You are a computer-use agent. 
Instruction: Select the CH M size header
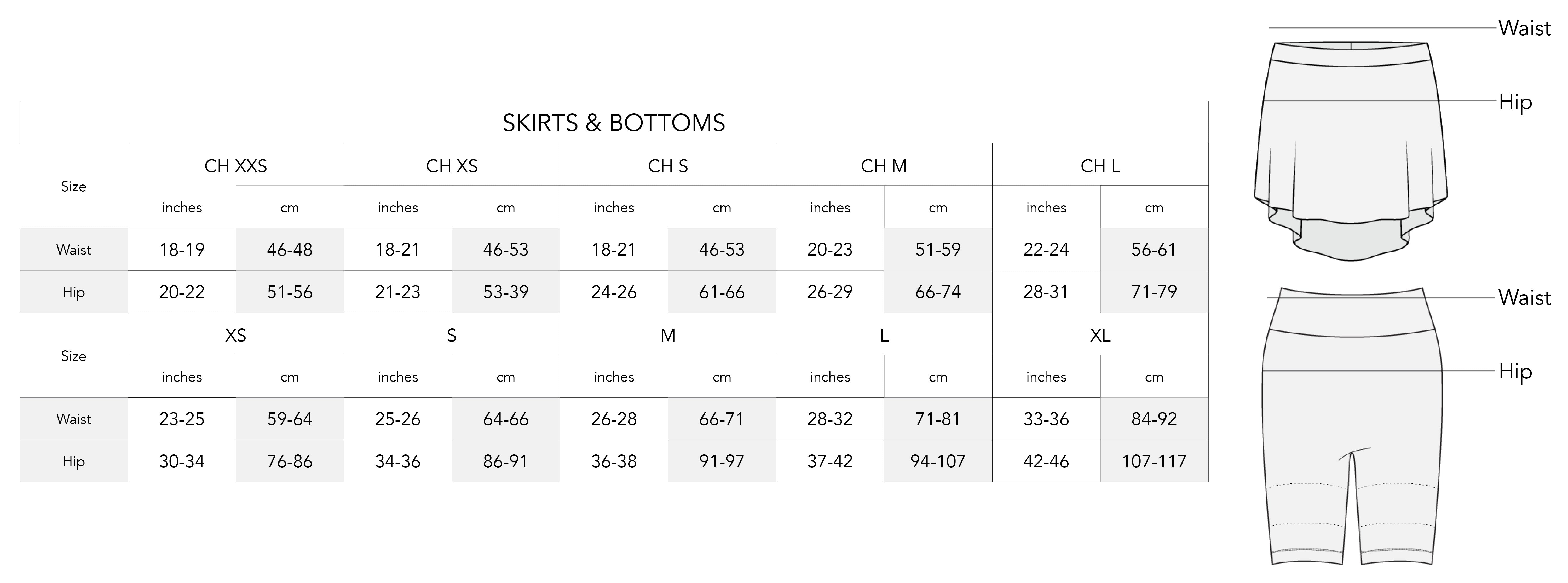pyautogui.click(x=884, y=165)
